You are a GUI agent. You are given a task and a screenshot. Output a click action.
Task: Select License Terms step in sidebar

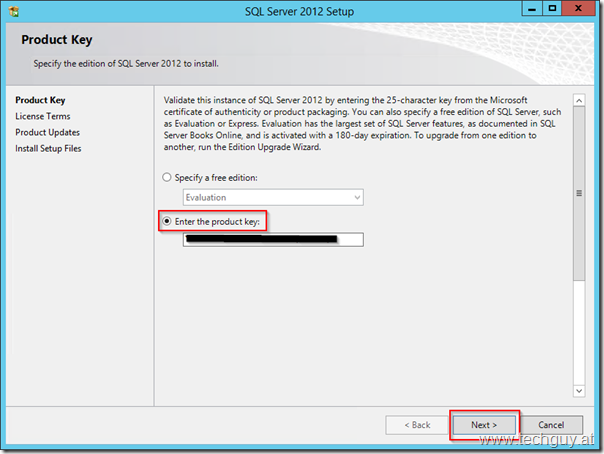tap(43, 116)
